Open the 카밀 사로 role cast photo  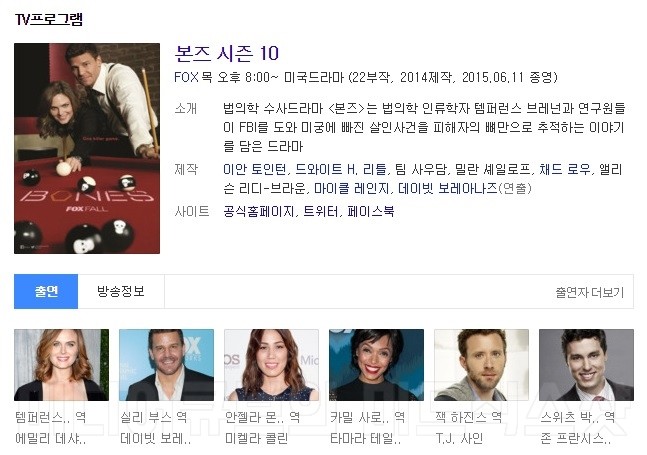tap(376, 365)
